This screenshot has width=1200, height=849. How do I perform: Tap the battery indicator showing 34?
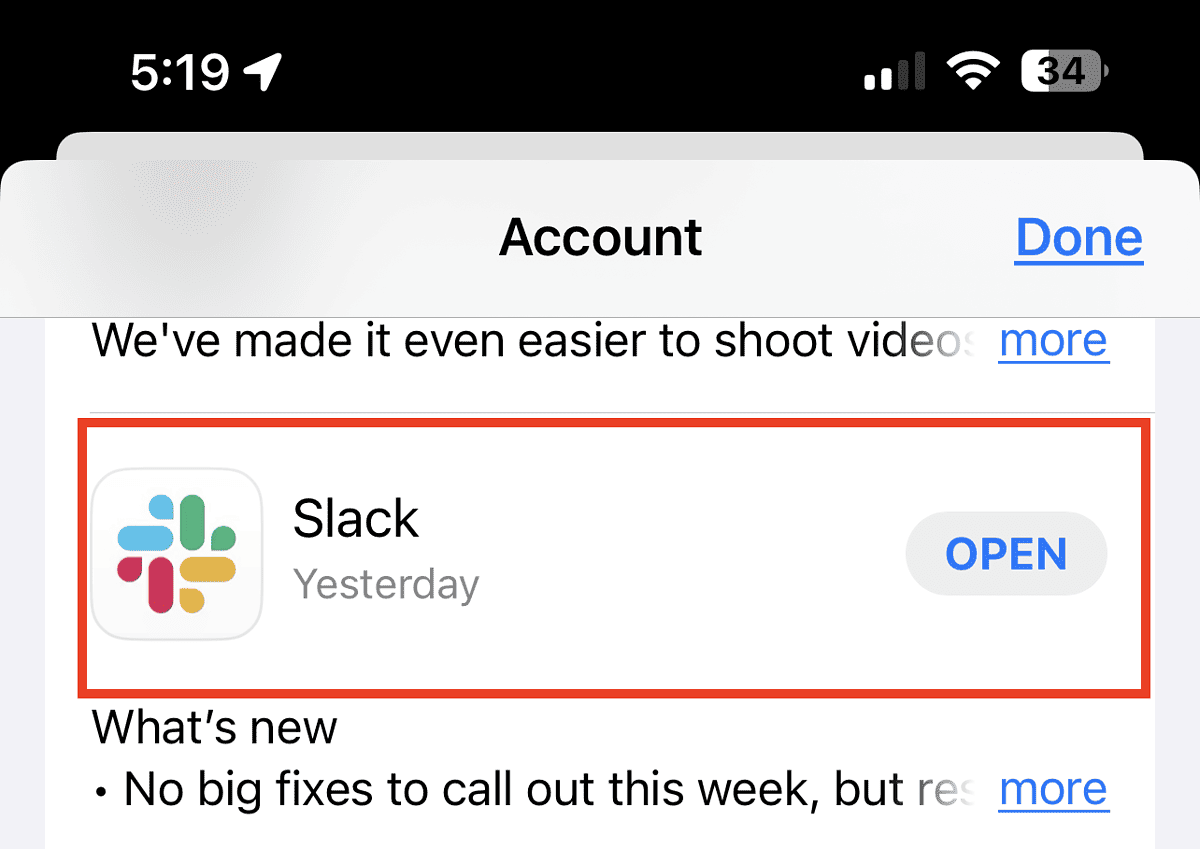point(1062,70)
